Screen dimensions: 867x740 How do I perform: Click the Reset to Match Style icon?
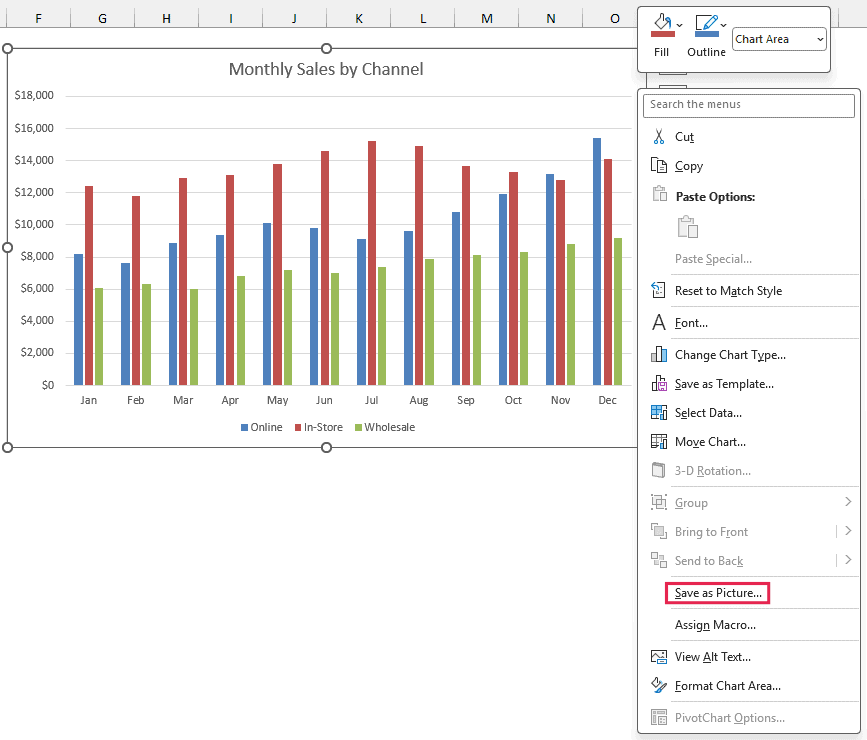(659, 290)
